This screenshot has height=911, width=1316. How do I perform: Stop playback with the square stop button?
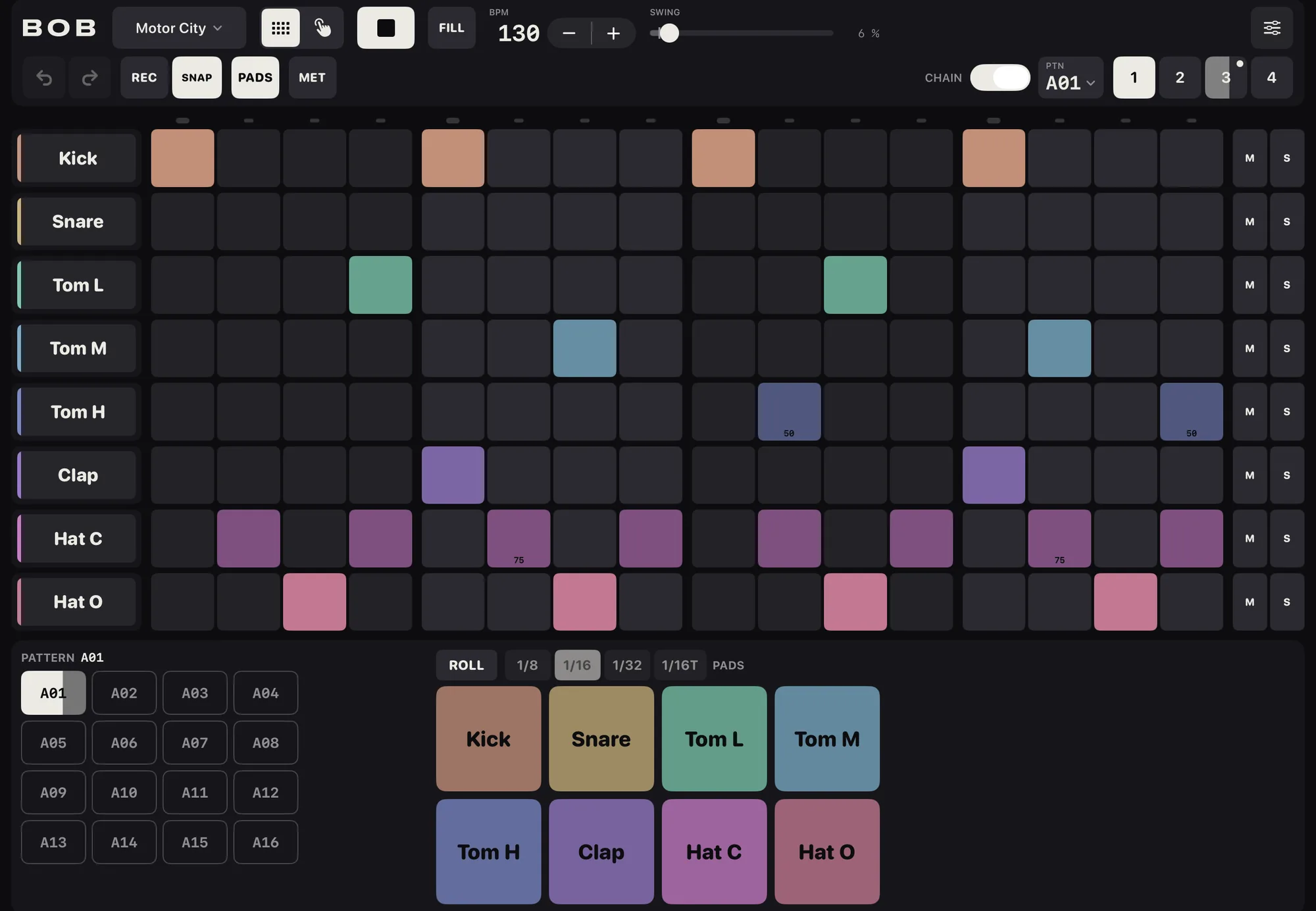coord(386,28)
